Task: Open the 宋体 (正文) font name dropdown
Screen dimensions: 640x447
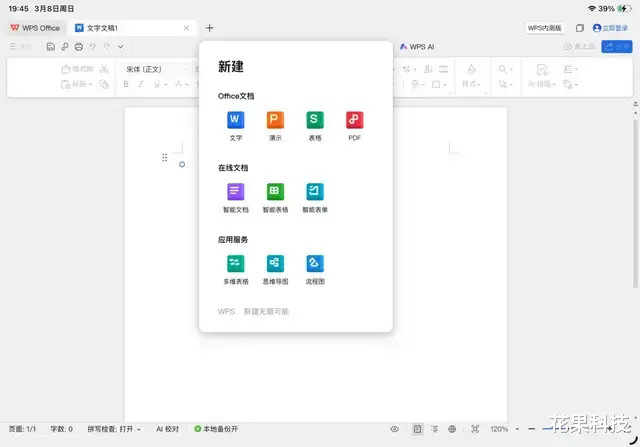Action: pyautogui.click(x=155, y=69)
